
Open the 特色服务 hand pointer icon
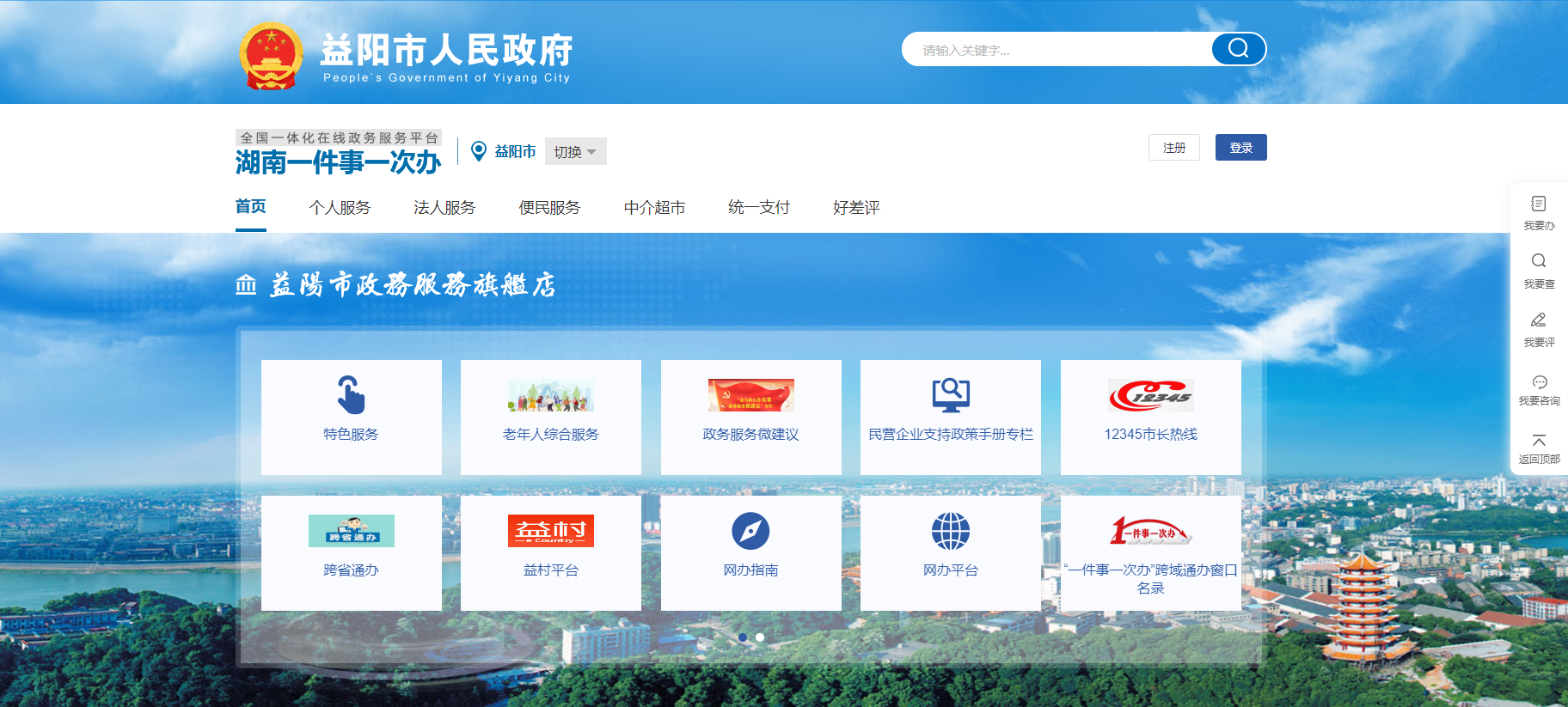click(351, 395)
